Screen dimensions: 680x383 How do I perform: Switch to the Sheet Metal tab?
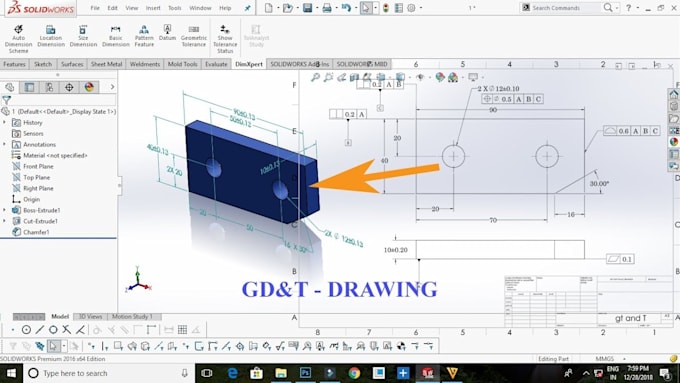pyautogui.click(x=106, y=64)
